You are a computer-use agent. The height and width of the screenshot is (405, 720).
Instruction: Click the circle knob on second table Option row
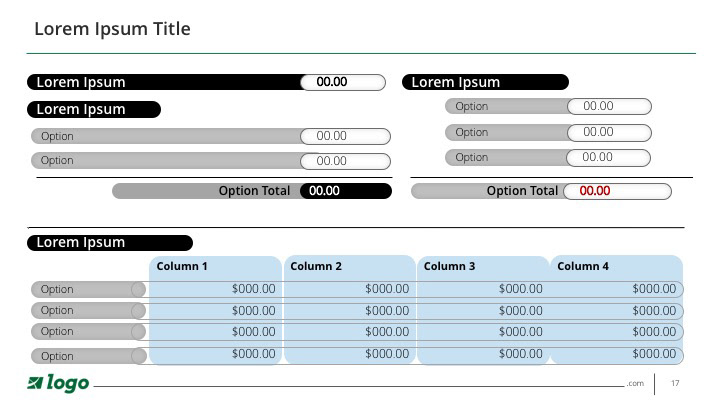click(138, 311)
